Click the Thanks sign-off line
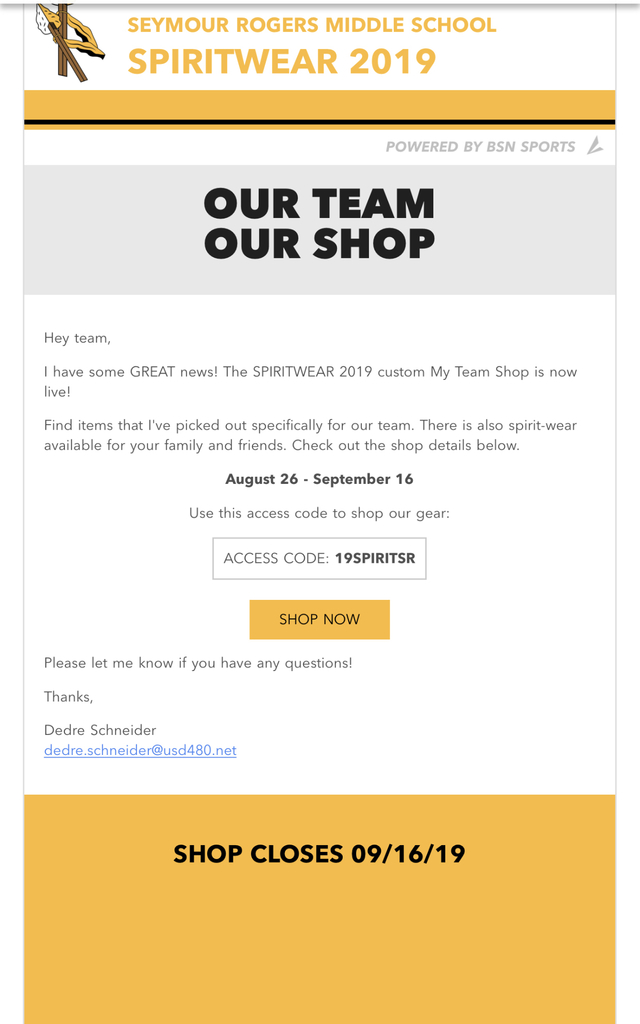The image size is (640, 1024). [x=68, y=696]
